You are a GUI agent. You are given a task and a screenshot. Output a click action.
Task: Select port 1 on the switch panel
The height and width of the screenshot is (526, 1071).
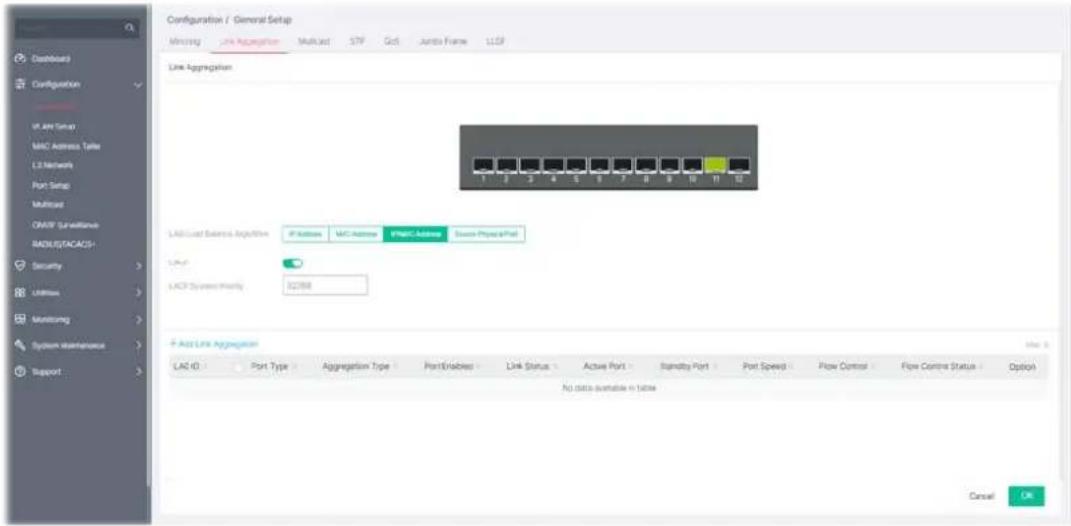coord(484,166)
